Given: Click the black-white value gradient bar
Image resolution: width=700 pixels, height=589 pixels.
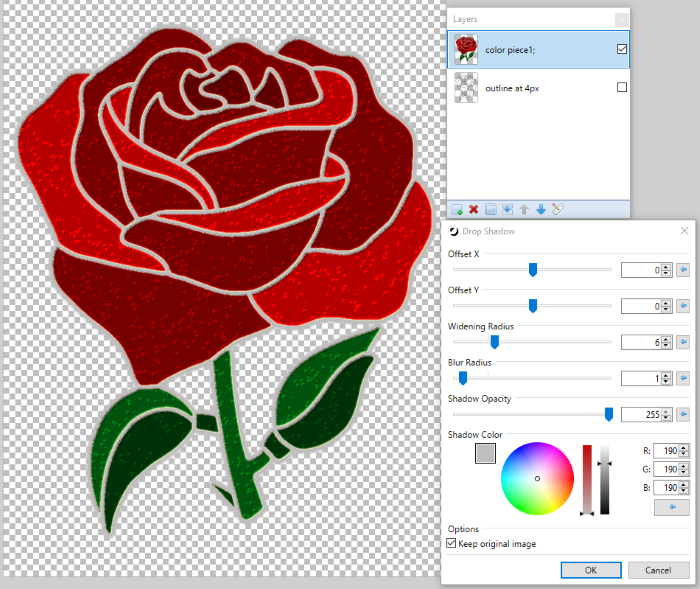Looking at the screenshot, I should tap(604, 480).
